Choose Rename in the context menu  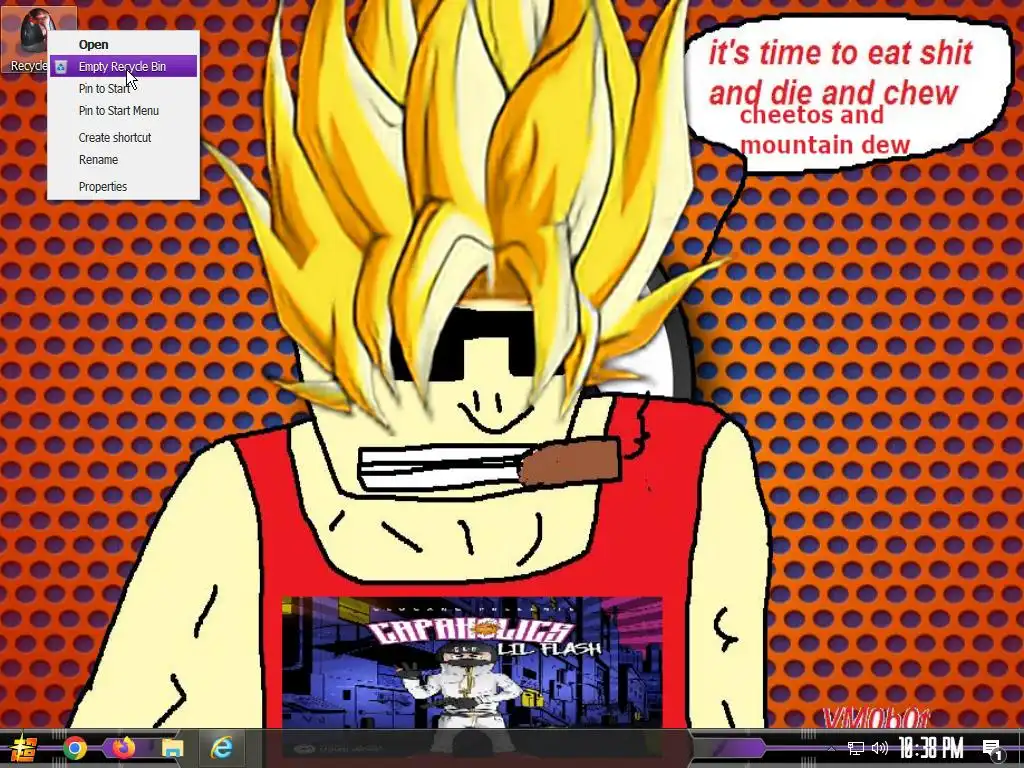click(x=123, y=159)
